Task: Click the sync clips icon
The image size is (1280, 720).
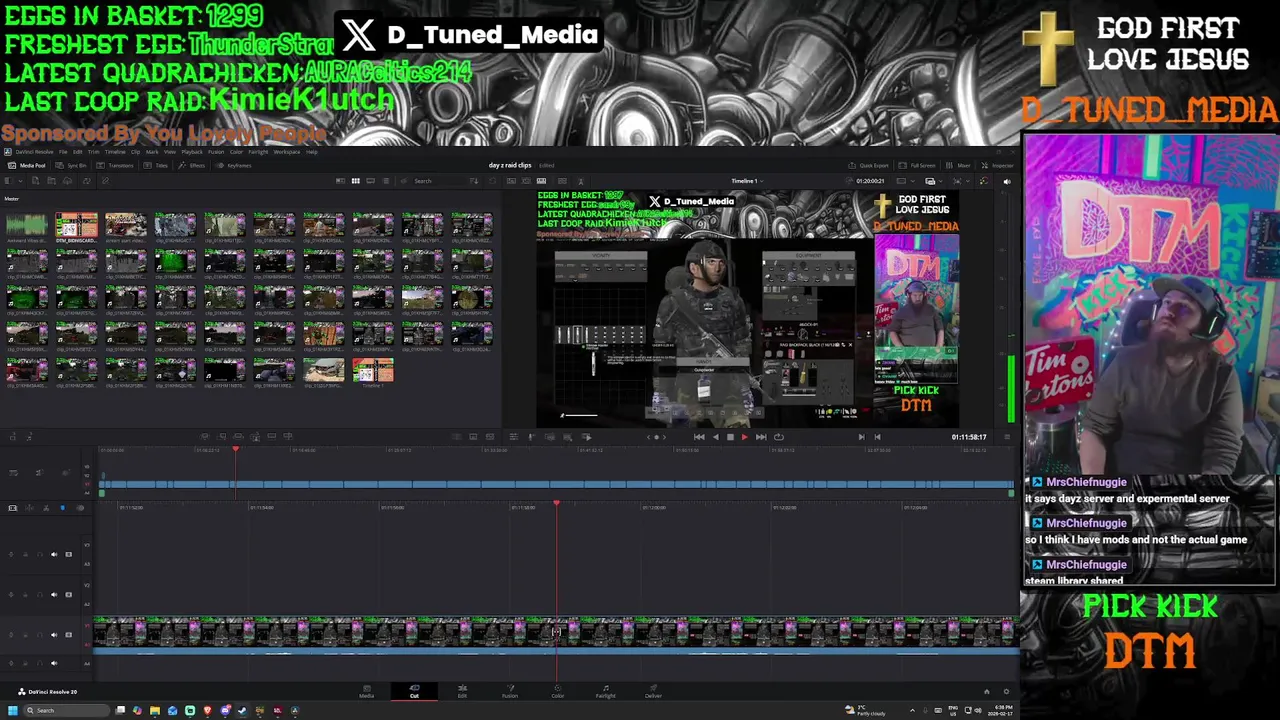Action: 87,180
